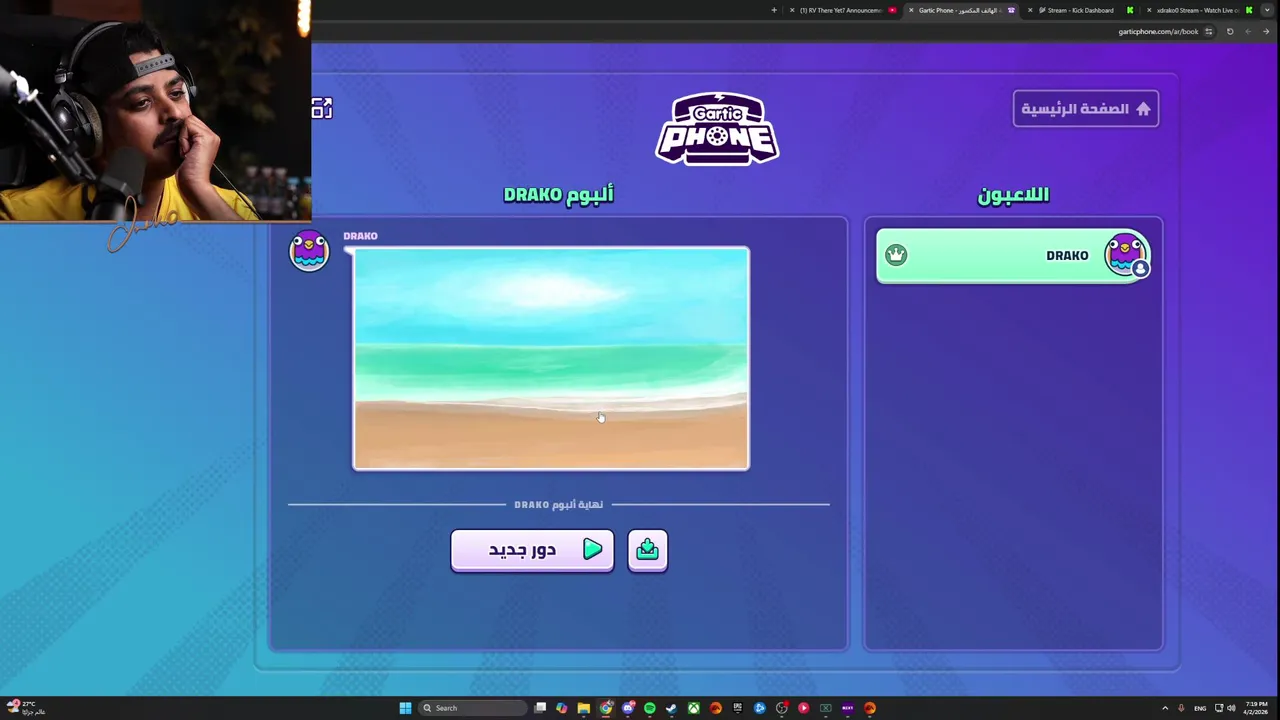
Task: Switch input language via ENG indicator
Action: coord(1200,708)
